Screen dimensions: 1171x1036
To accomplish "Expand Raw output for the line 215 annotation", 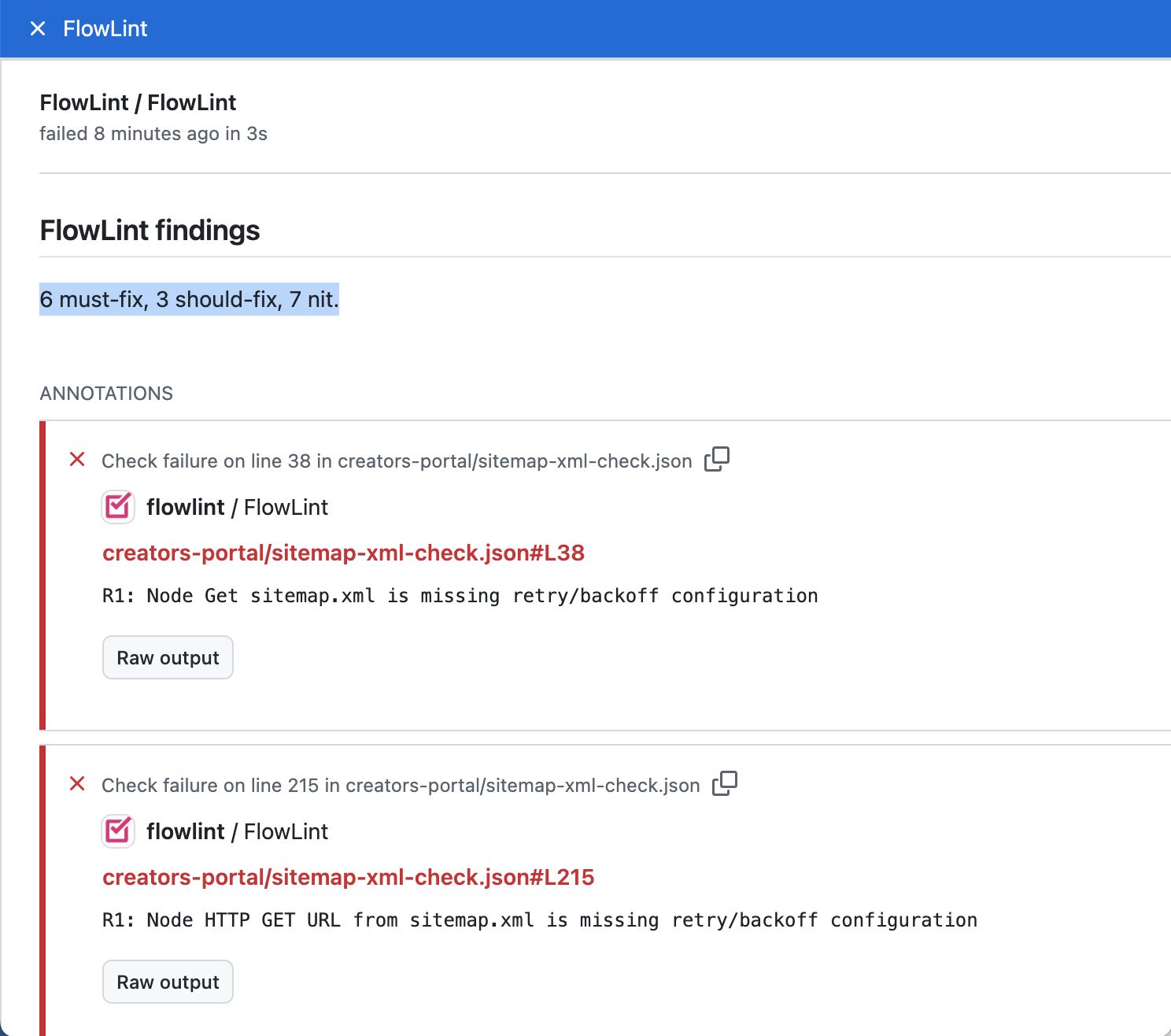I will coord(168,982).
